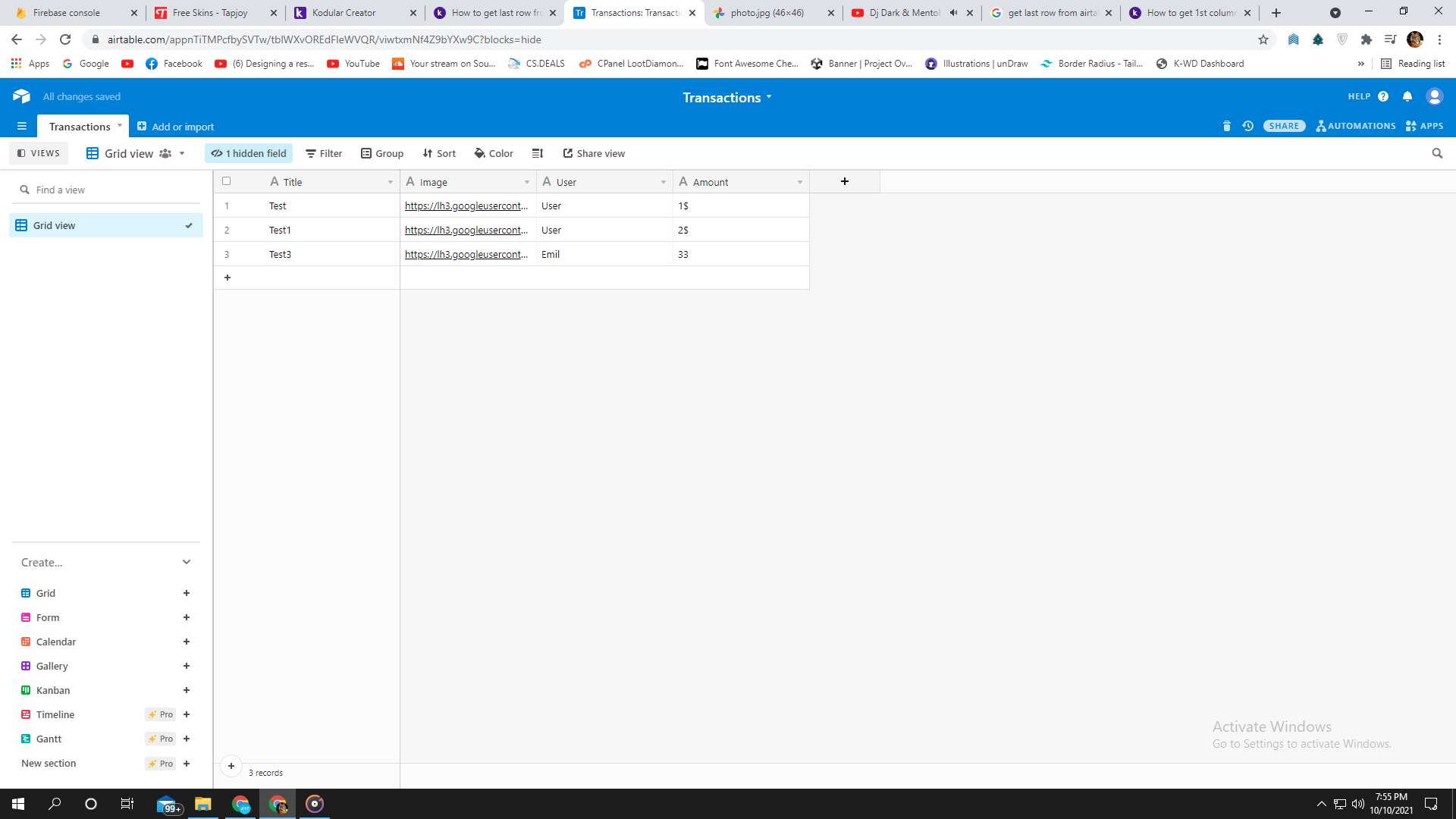Open the Grid view name dropdown
Image resolution: width=1456 pixels, height=819 pixels.
pos(182,153)
